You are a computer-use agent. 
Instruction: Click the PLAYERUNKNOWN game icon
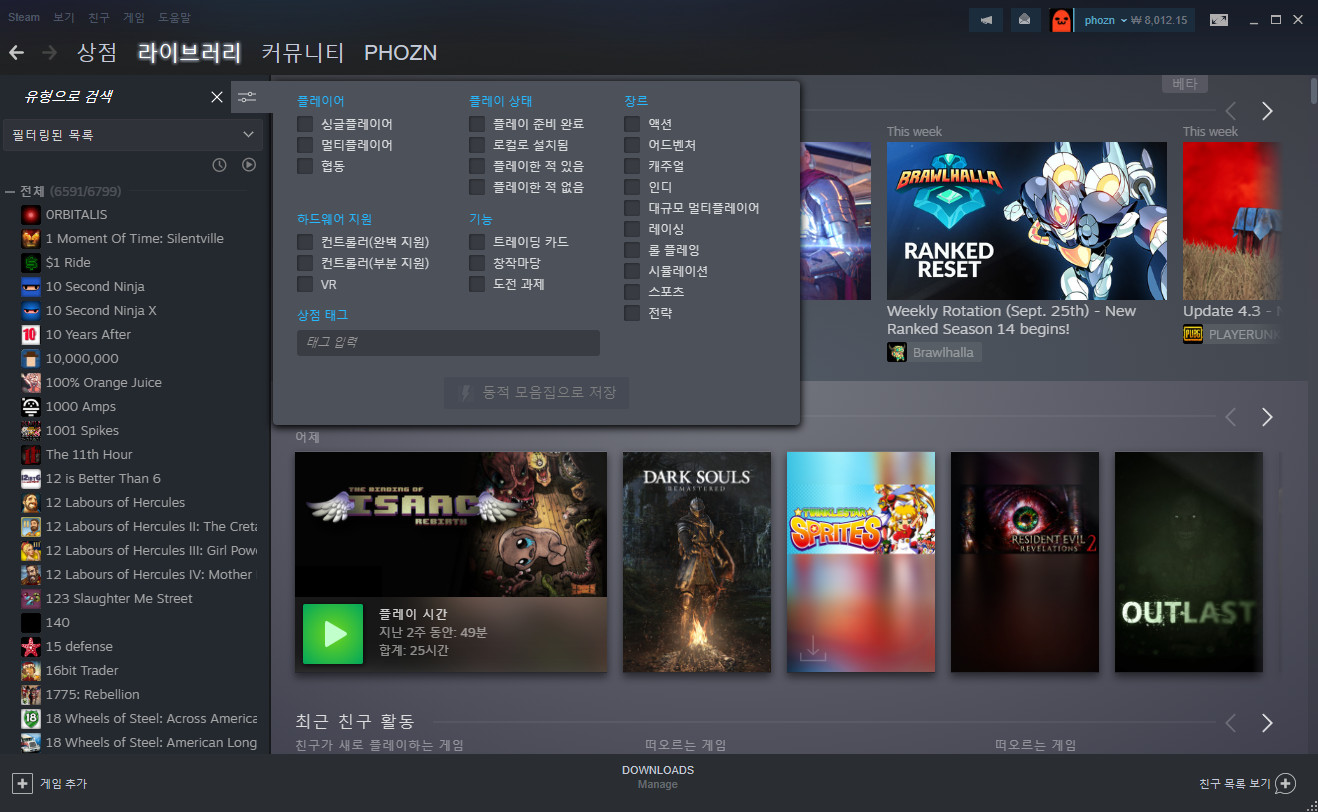pos(1192,334)
